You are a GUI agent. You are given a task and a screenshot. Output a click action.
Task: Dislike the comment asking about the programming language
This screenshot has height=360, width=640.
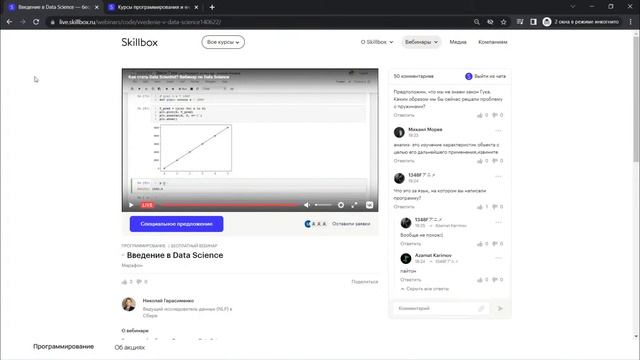(x=495, y=207)
